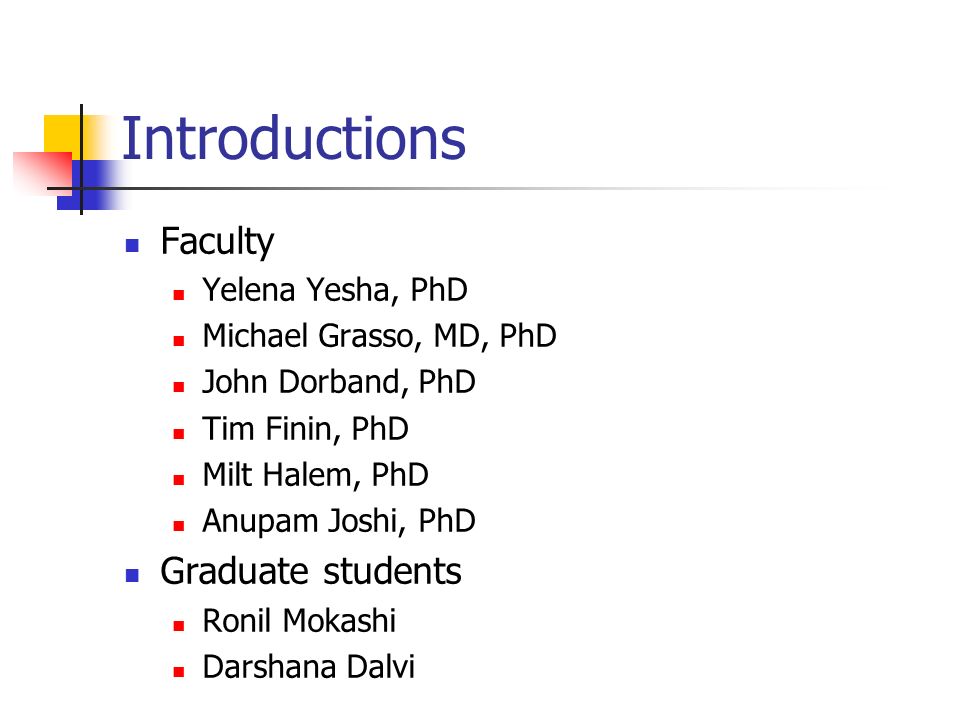Select the John Dorband, PhD line
This screenshot has width=960, height=720.
click(x=339, y=382)
